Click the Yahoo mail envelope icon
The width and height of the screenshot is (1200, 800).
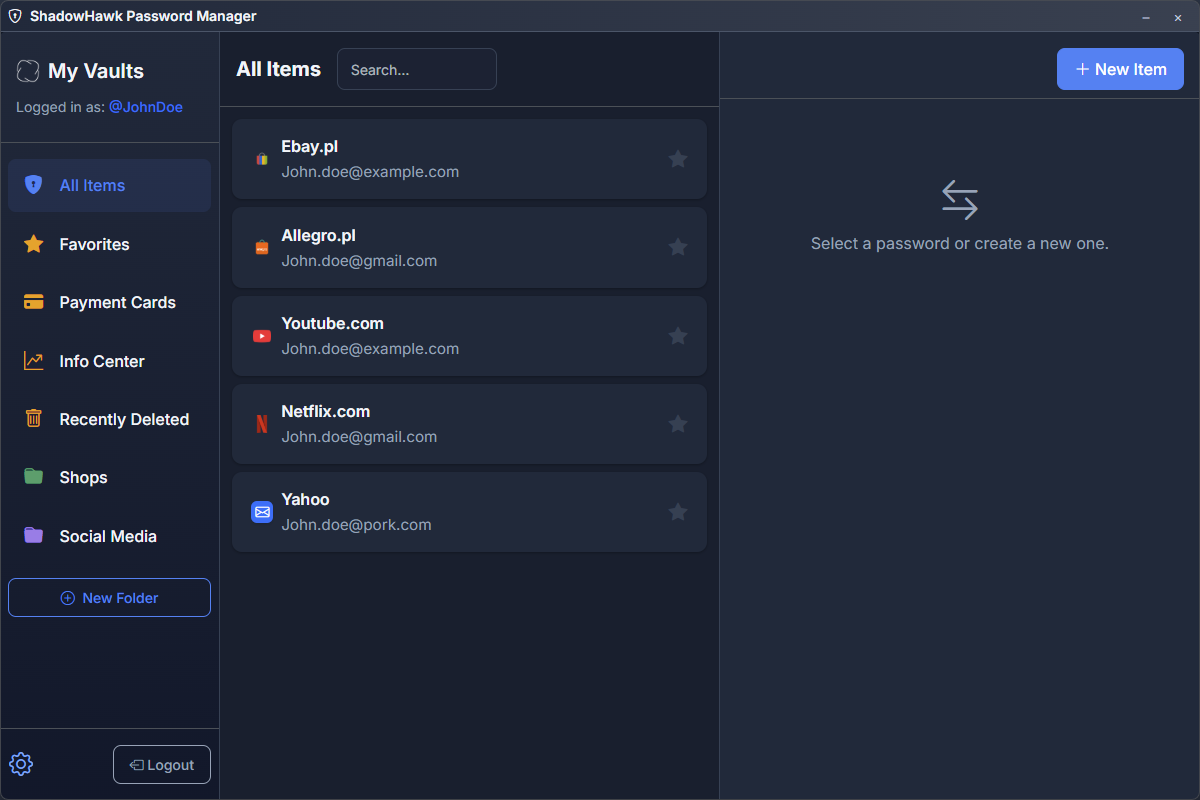point(261,512)
